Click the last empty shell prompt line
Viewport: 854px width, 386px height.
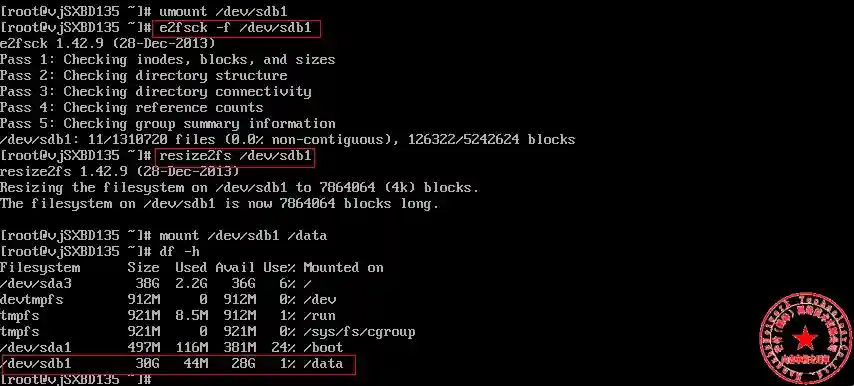tap(75, 379)
